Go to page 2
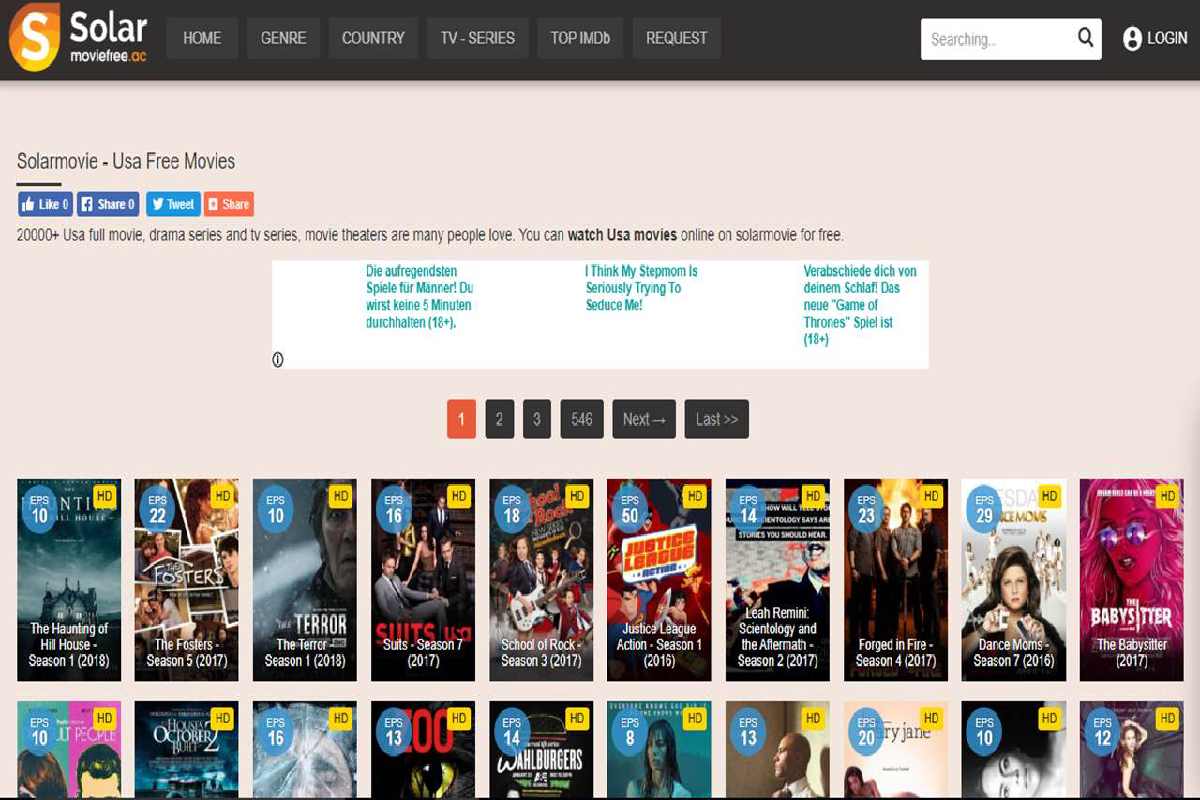The image size is (1200, 800). click(499, 419)
